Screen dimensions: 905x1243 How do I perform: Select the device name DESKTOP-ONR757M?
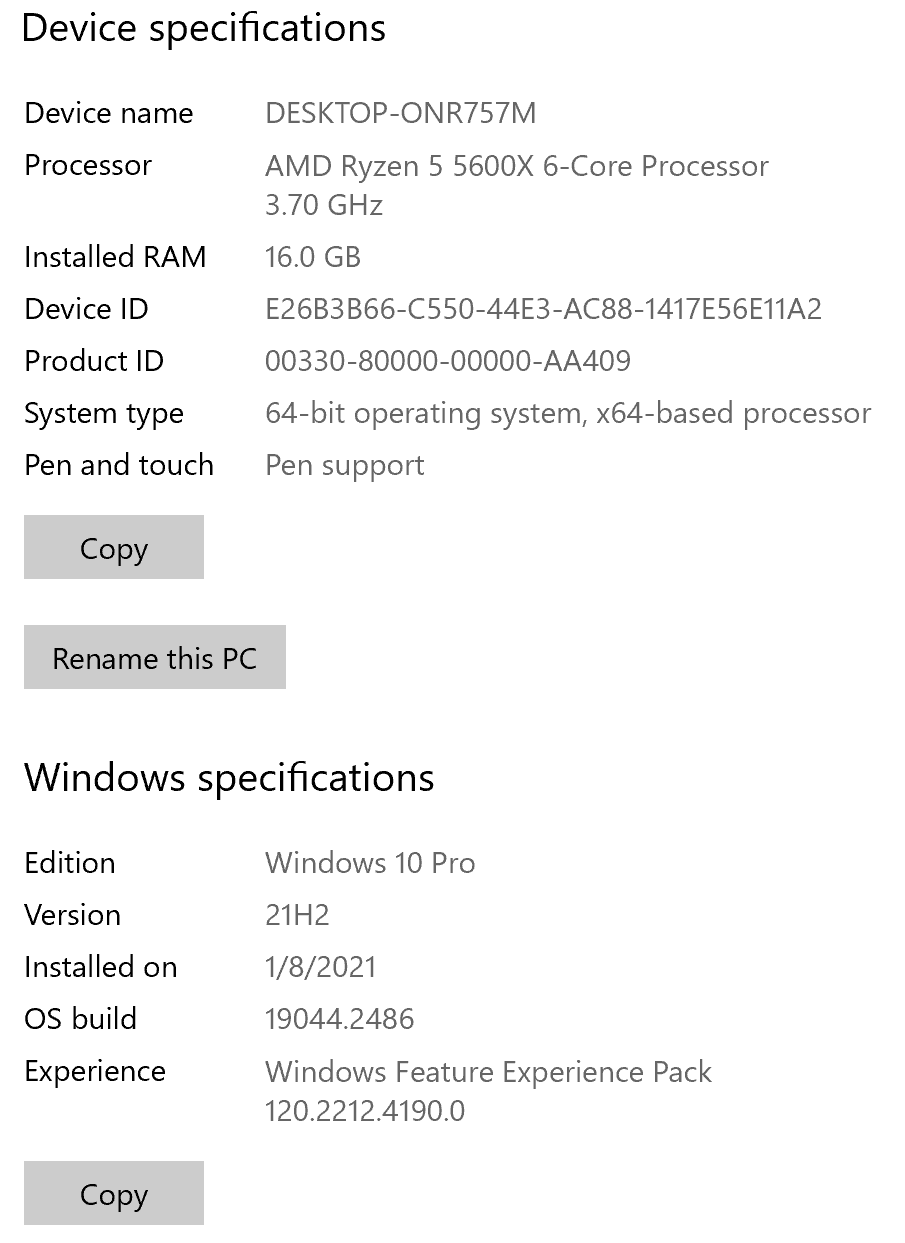click(400, 113)
